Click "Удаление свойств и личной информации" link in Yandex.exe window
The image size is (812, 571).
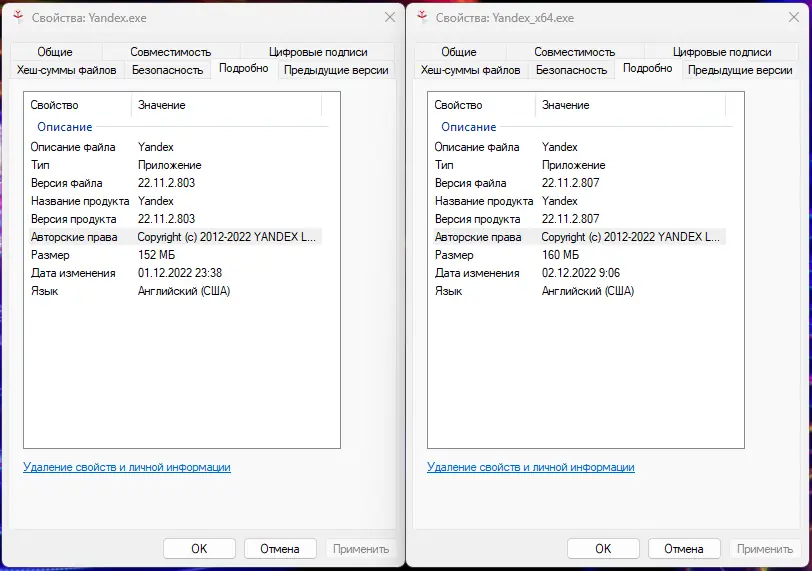click(127, 467)
